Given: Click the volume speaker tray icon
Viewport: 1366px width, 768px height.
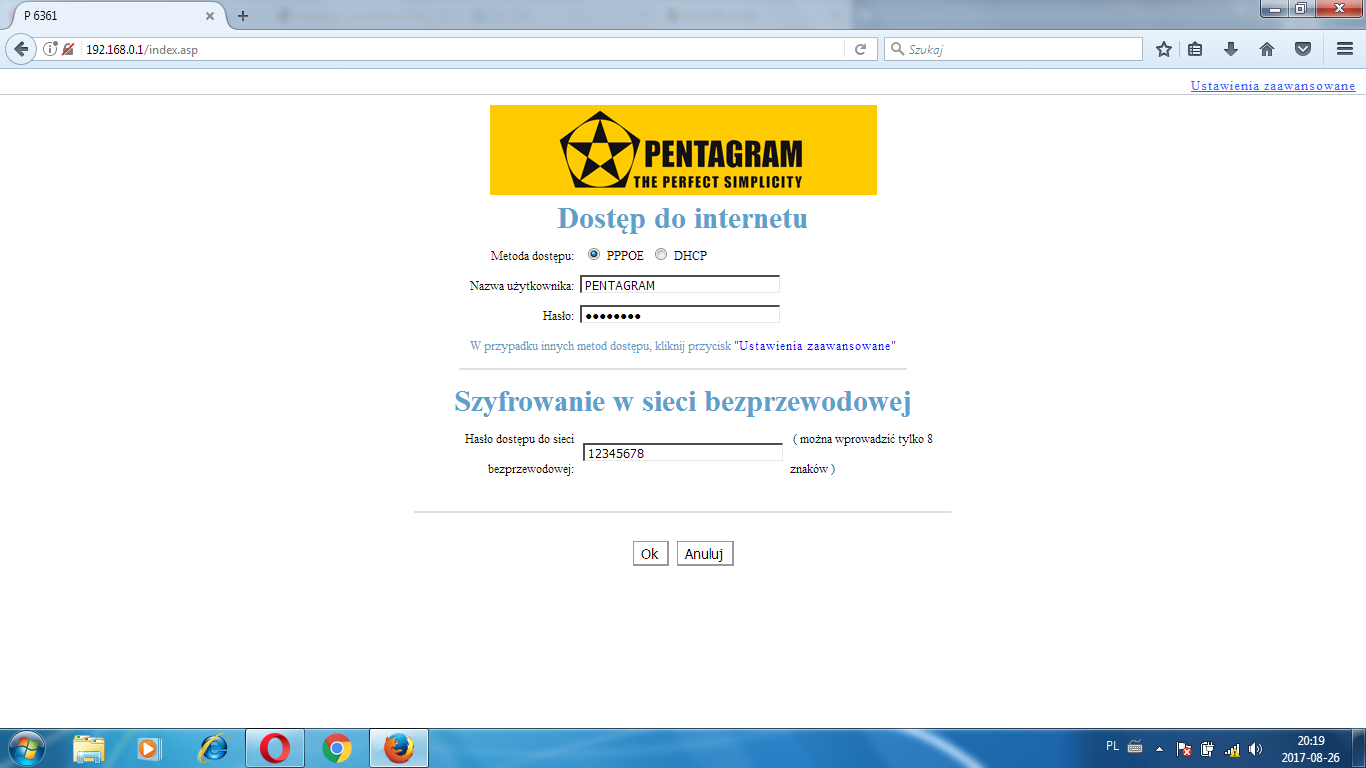Looking at the screenshot, I should 1255,748.
